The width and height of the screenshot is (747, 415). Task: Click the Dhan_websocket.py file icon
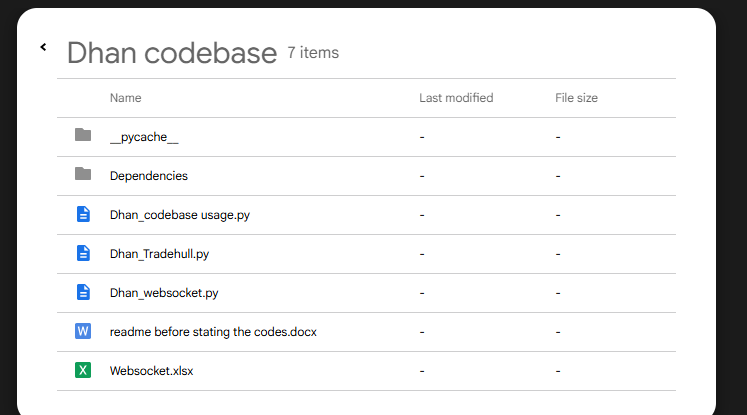(x=83, y=292)
